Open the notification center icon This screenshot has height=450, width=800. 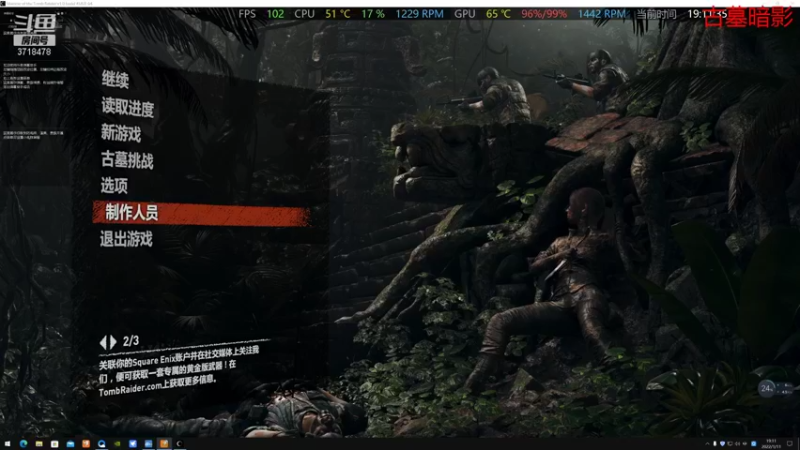tap(790, 443)
